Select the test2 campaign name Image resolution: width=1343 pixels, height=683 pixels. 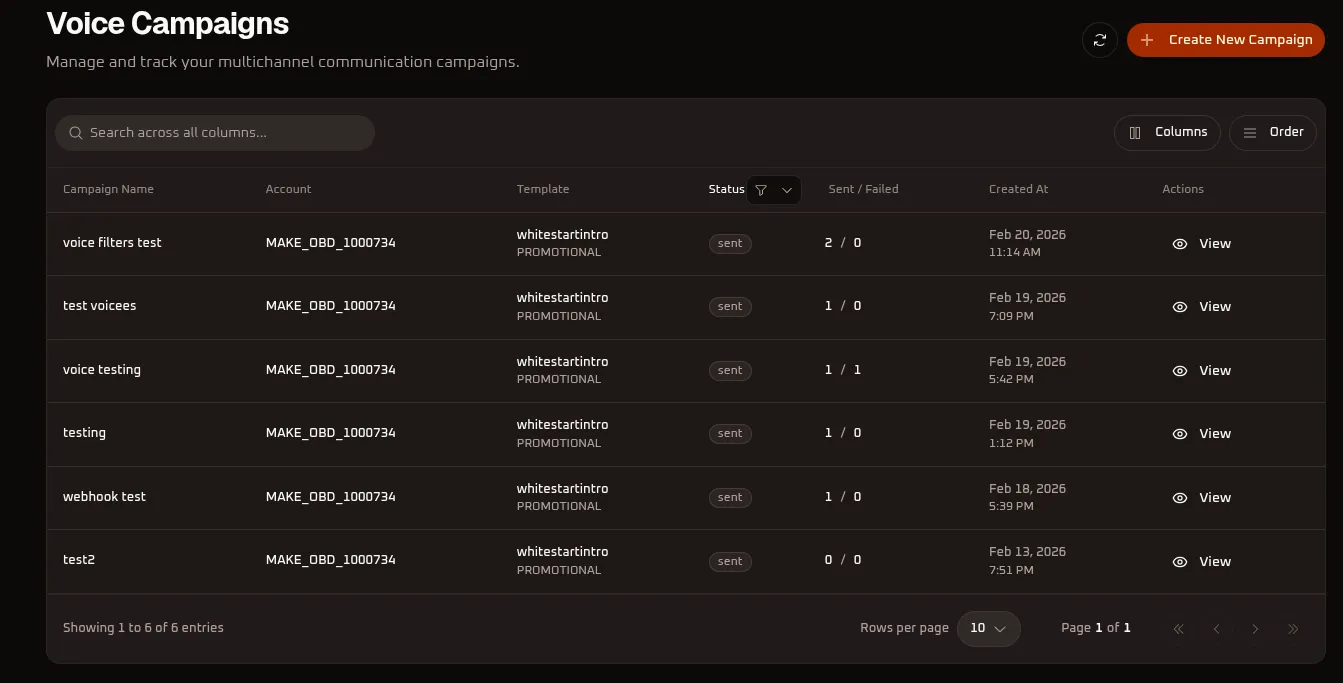[79, 560]
